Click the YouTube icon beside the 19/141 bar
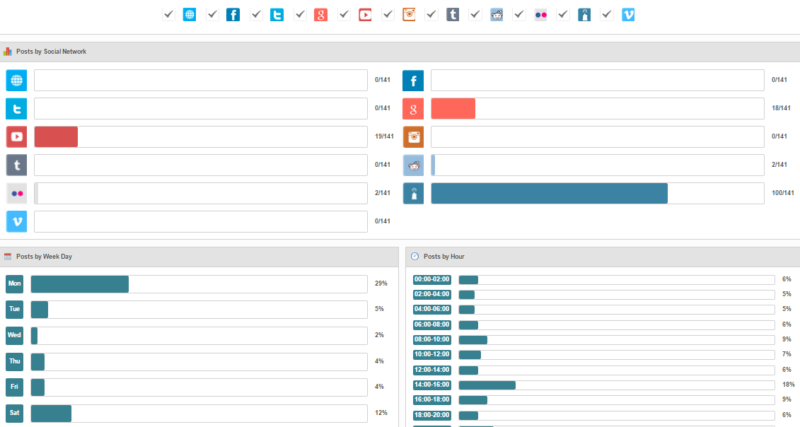This screenshot has width=800, height=427. [17, 137]
